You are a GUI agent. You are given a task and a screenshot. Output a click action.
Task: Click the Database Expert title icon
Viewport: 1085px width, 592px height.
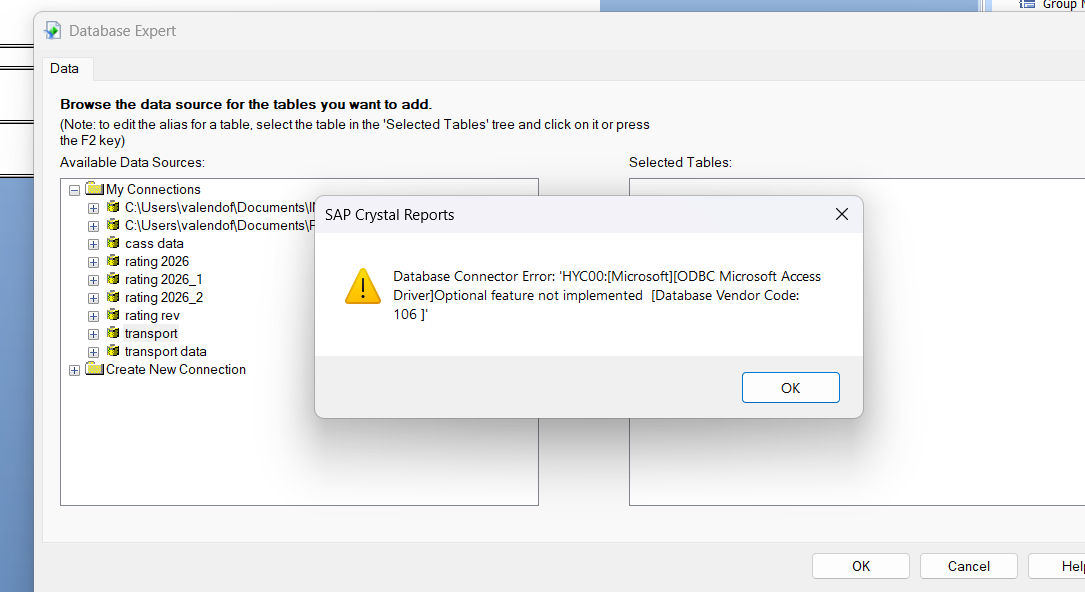pos(53,30)
